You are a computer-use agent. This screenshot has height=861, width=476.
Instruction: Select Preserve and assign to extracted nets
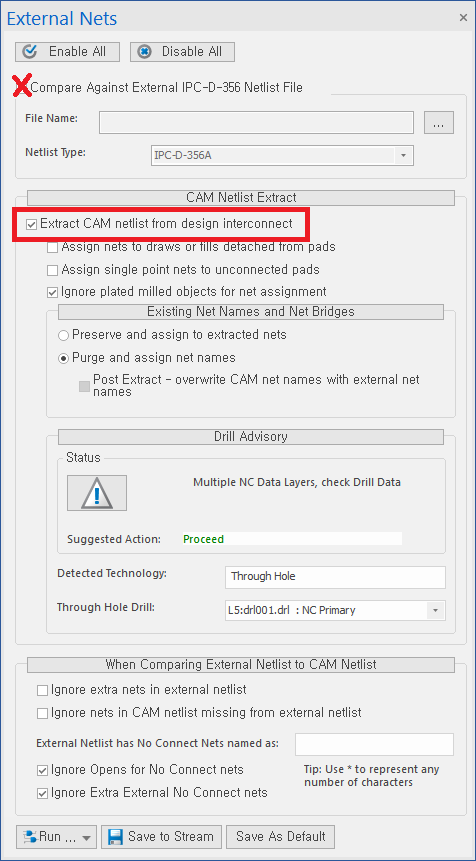63,335
